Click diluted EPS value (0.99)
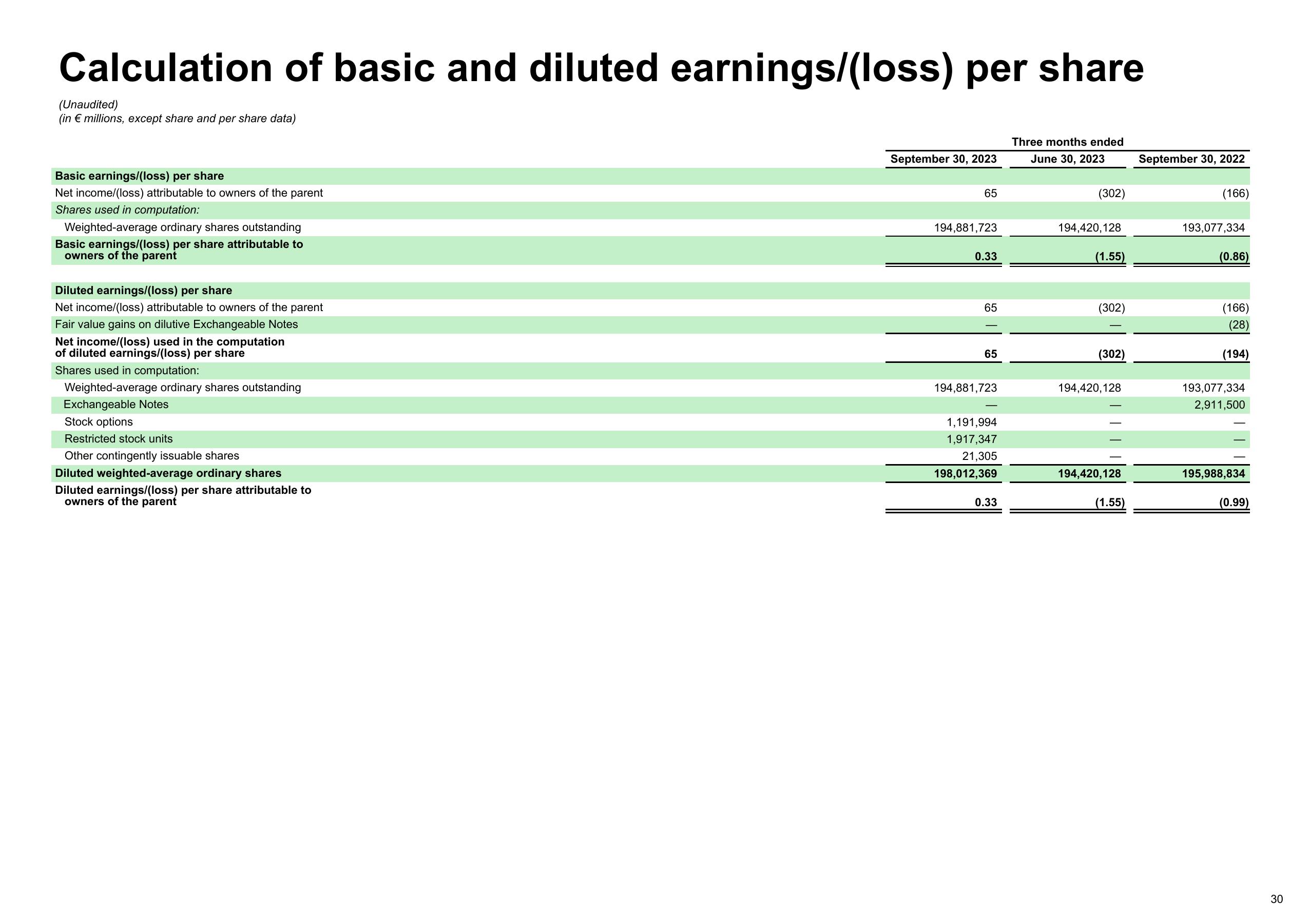The image size is (1309, 924). coord(1234,503)
